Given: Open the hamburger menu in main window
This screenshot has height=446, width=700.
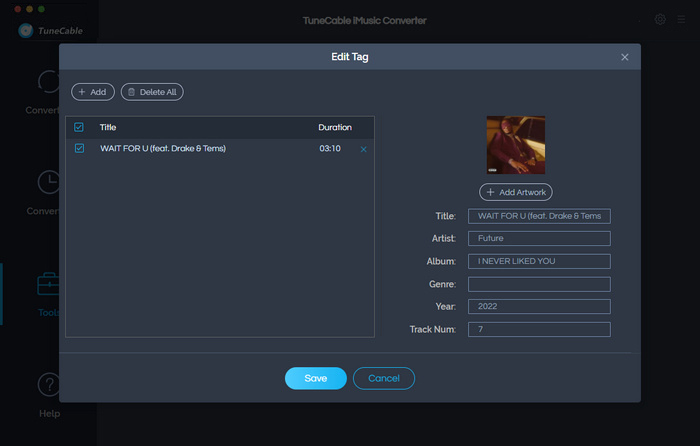Looking at the screenshot, I should 681,20.
